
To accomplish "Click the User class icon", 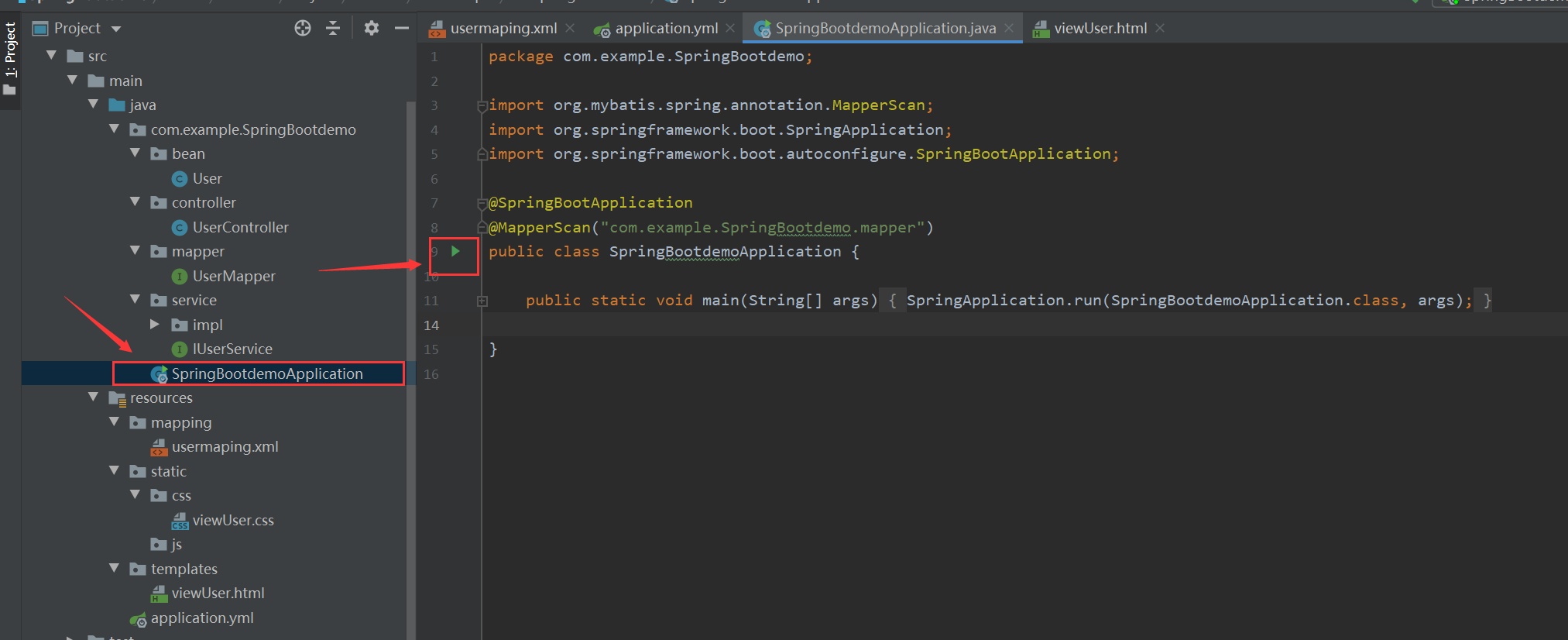I will click(x=180, y=179).
